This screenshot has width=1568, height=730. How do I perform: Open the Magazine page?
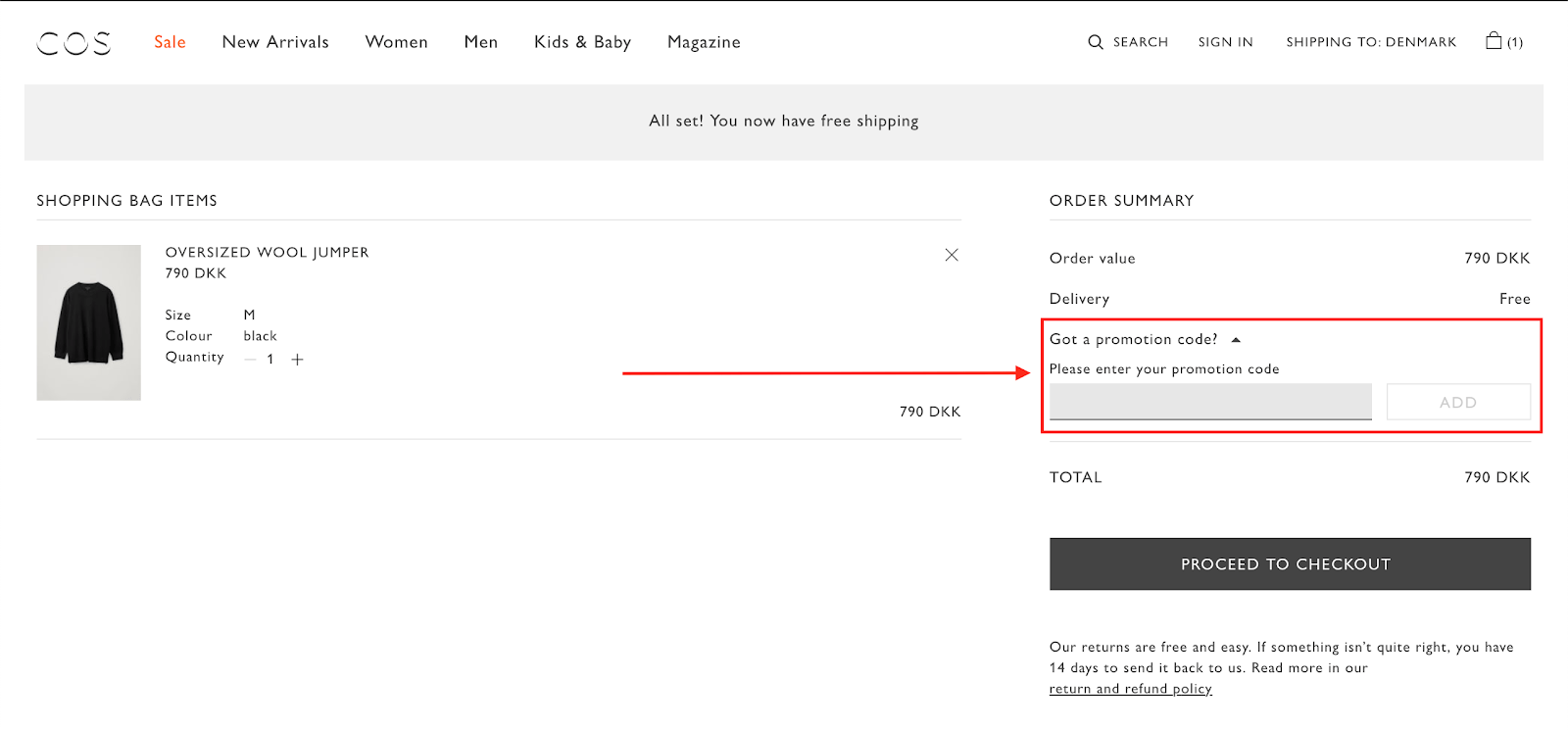click(704, 42)
